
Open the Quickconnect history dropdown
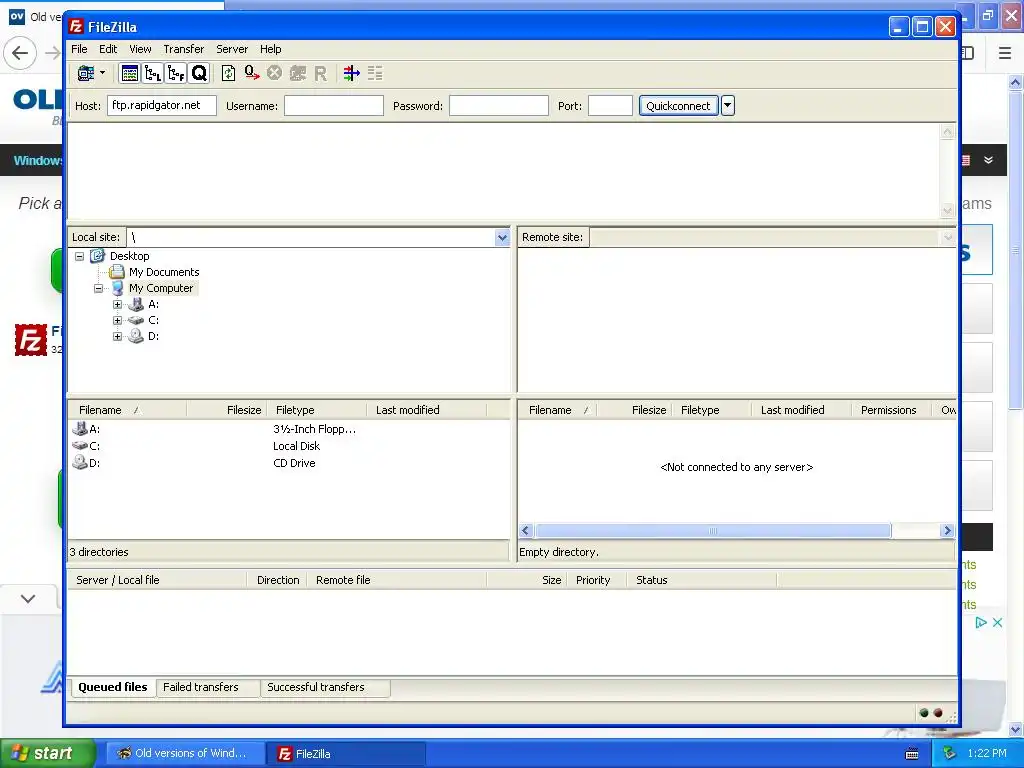(x=728, y=106)
